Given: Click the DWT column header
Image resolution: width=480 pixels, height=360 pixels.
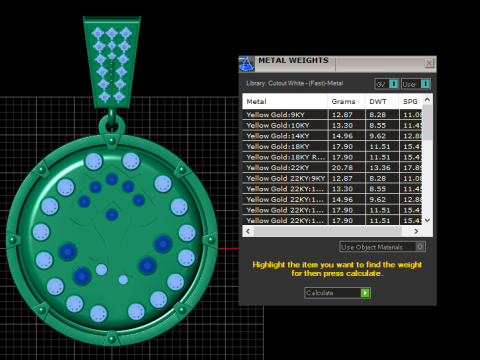Looking at the screenshot, I should click(382, 102).
